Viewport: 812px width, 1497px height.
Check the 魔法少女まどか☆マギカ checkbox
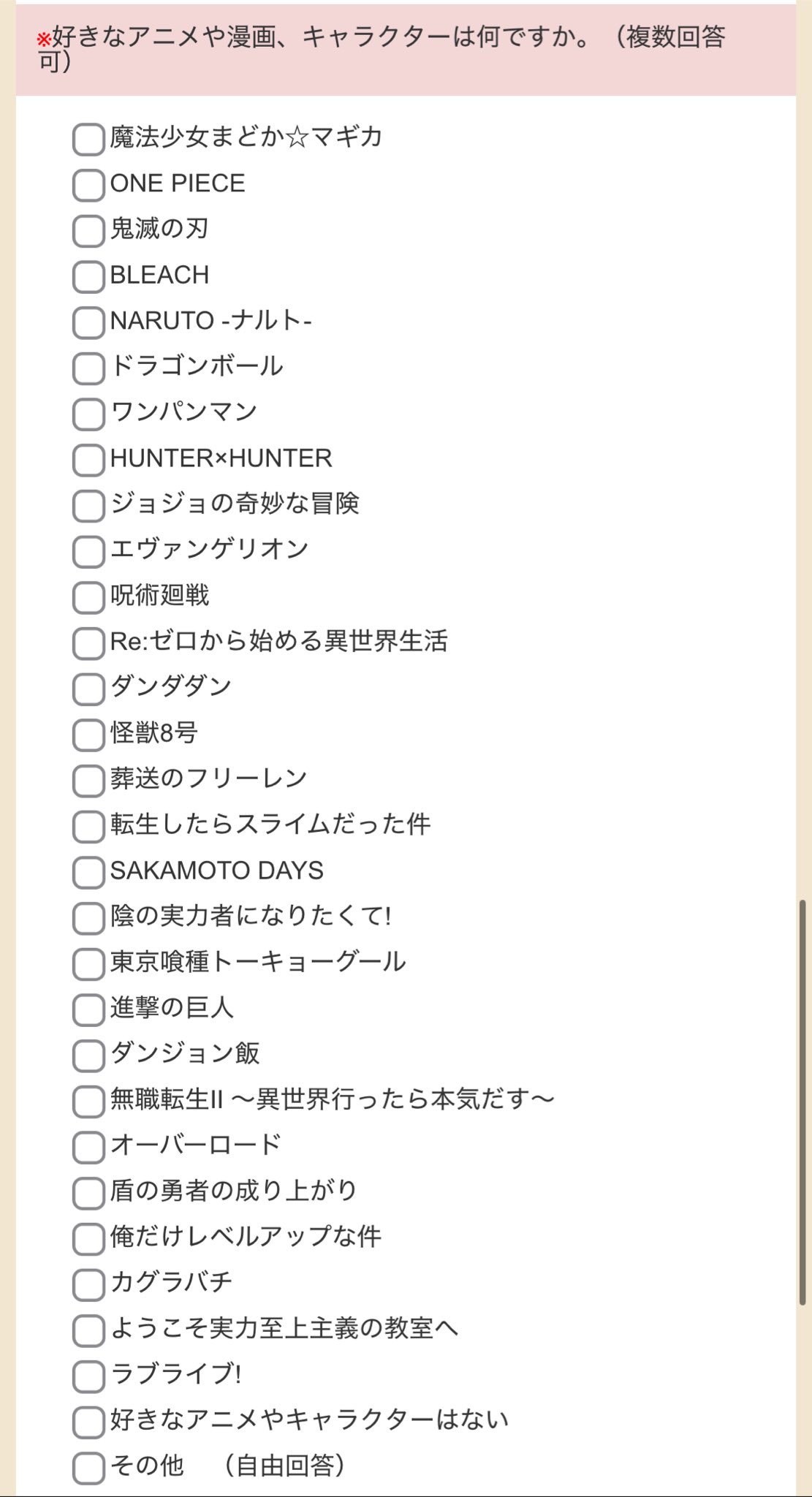pos(88,139)
